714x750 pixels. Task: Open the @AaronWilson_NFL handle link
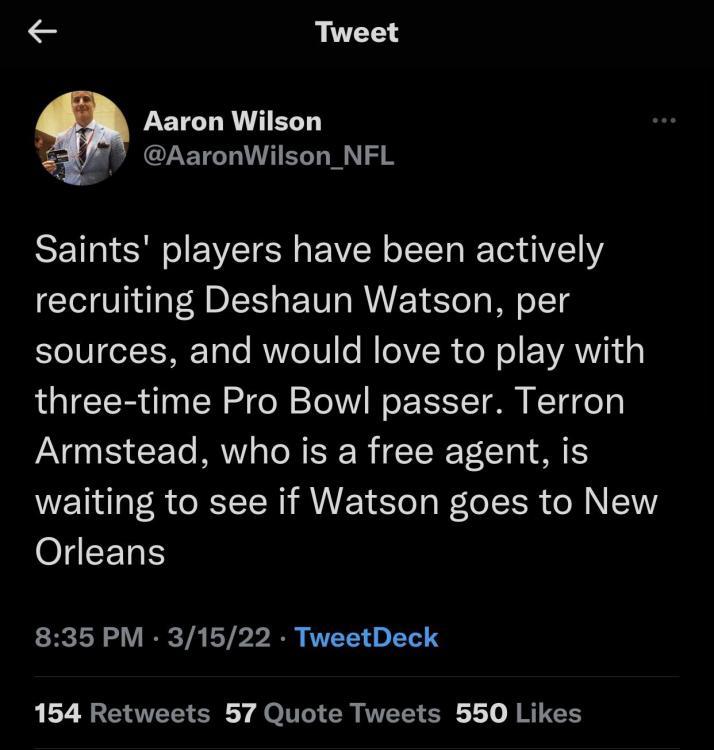(x=269, y=156)
